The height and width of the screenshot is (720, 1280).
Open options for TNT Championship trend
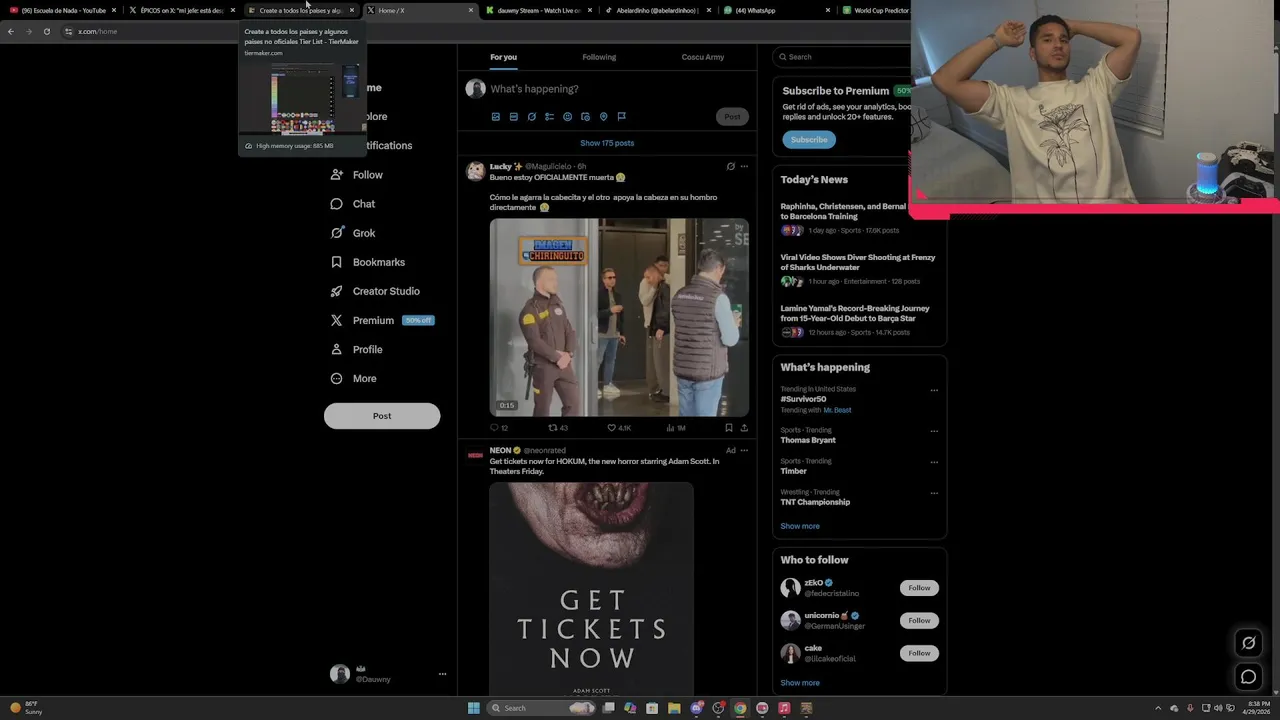934,493
